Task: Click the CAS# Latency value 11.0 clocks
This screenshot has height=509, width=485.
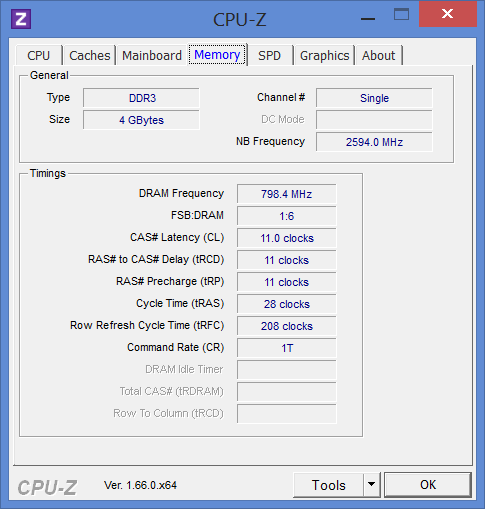Action: [x=287, y=238]
